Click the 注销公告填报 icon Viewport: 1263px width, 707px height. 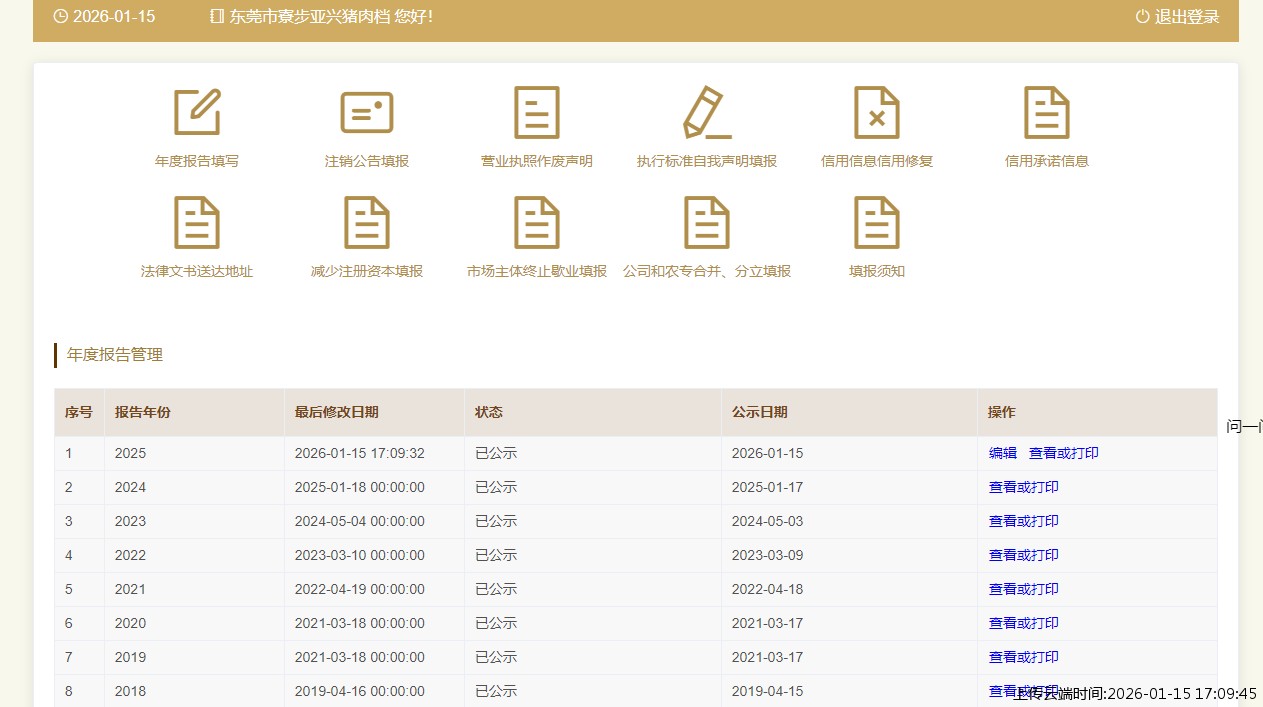click(367, 112)
